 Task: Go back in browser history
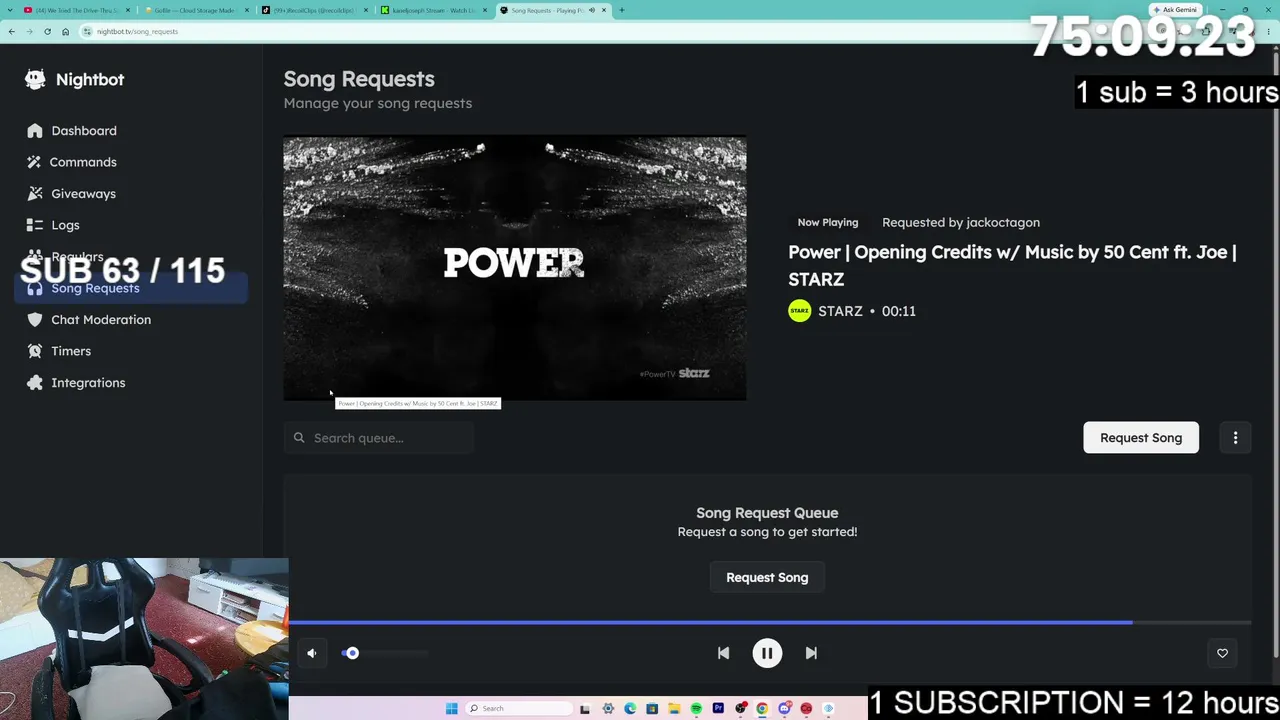[11, 31]
